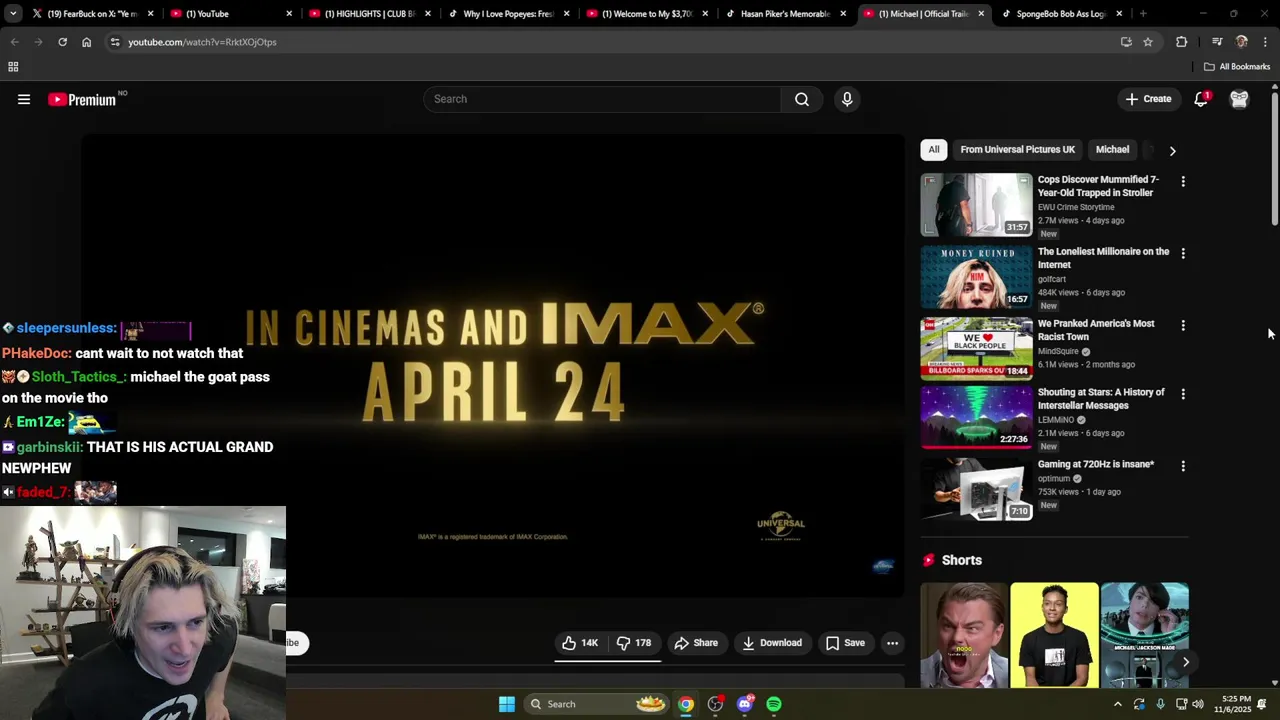
Task: Select the All filter chip
Action: [933, 150]
